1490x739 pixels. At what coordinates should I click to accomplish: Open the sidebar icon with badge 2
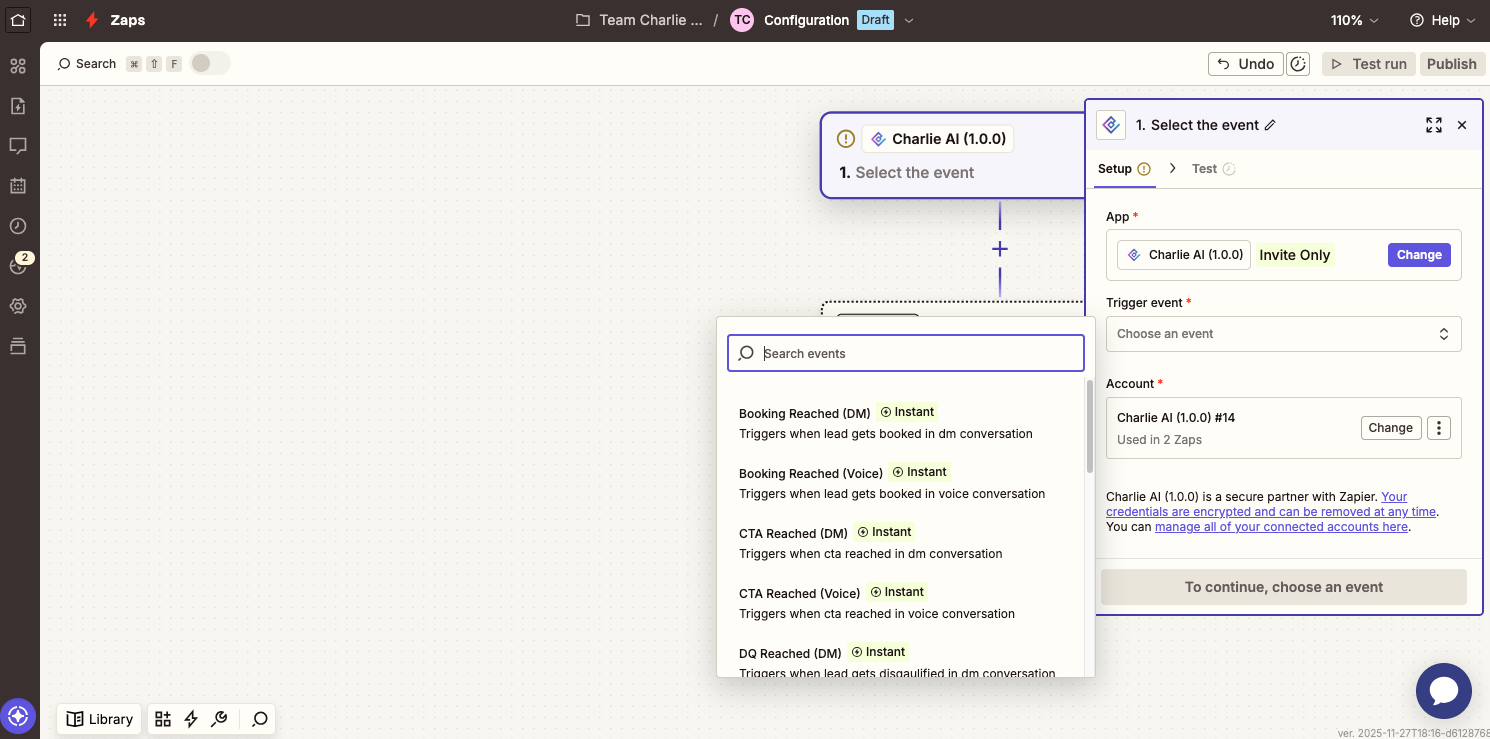[x=18, y=265]
